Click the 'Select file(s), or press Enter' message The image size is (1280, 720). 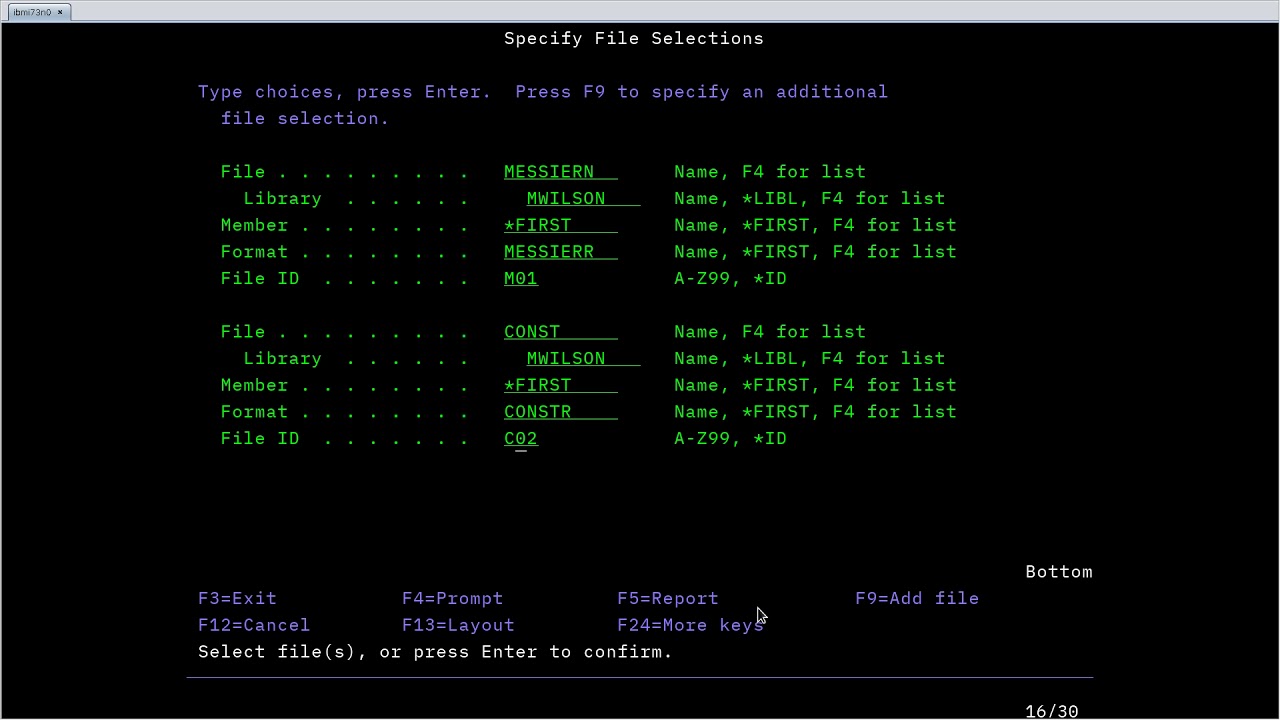pos(435,652)
